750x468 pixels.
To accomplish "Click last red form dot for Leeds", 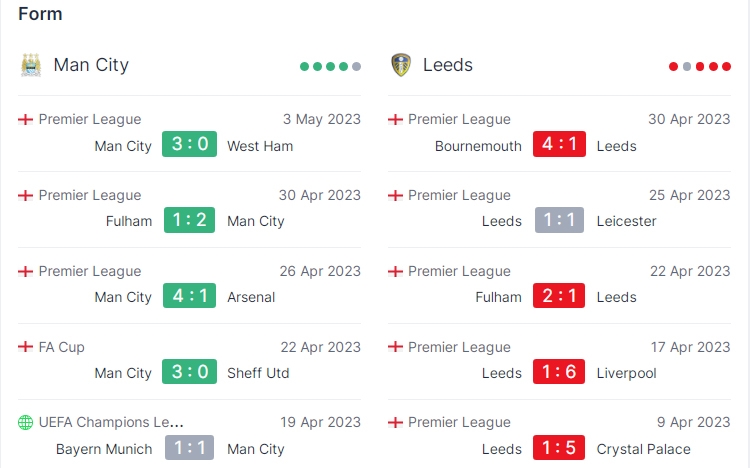I will 726,67.
